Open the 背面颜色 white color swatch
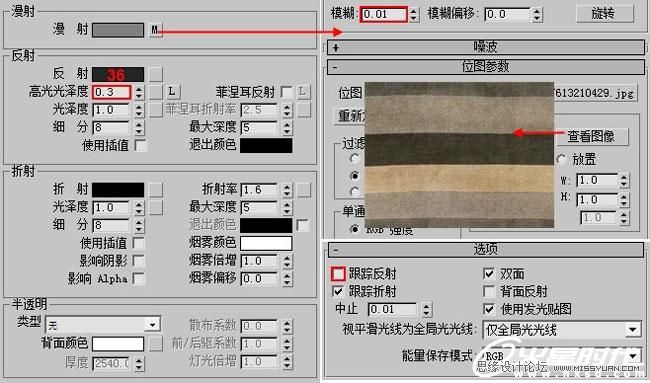 pos(118,344)
